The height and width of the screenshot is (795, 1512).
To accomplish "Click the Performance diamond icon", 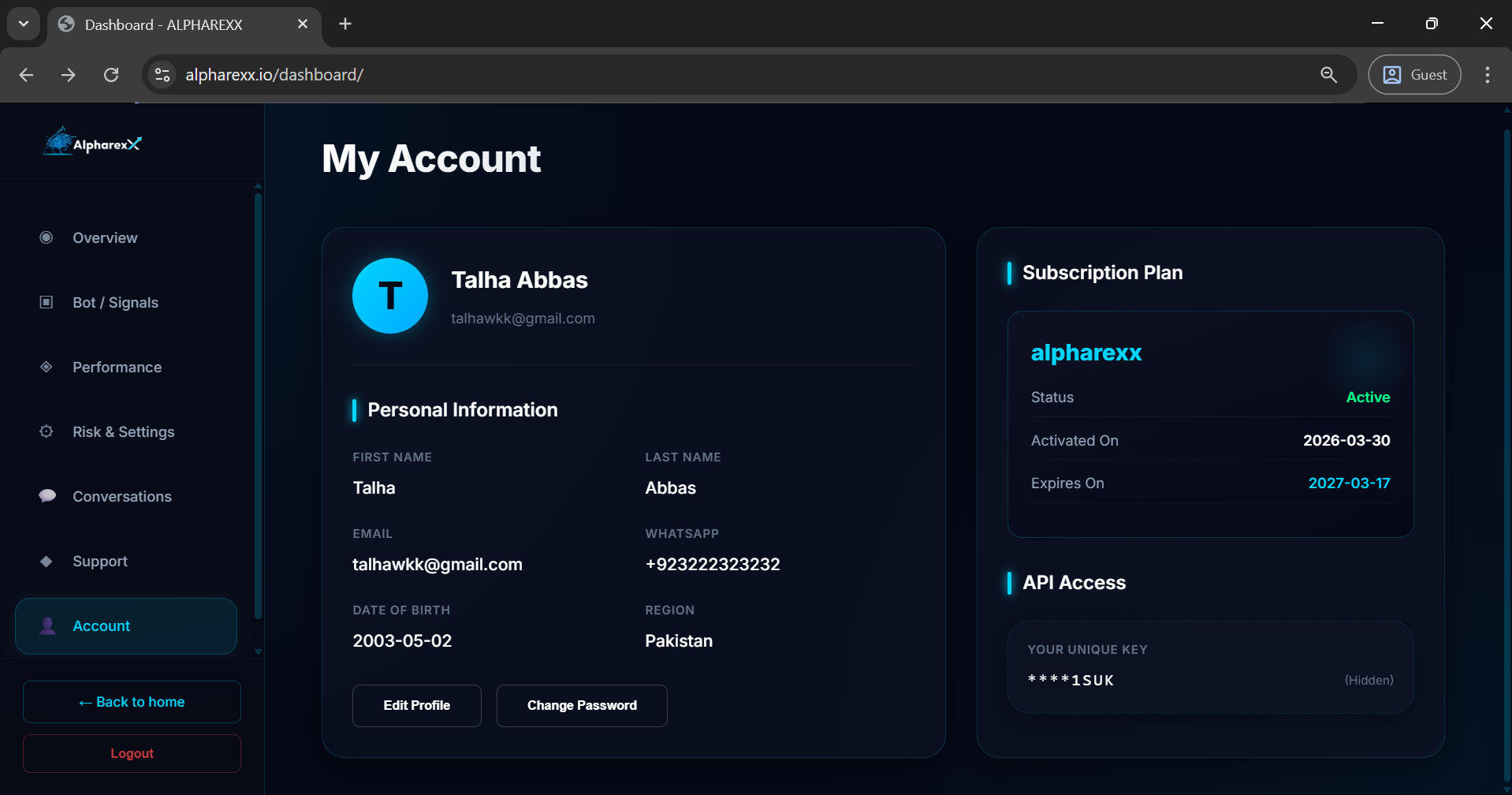I will tap(47, 367).
